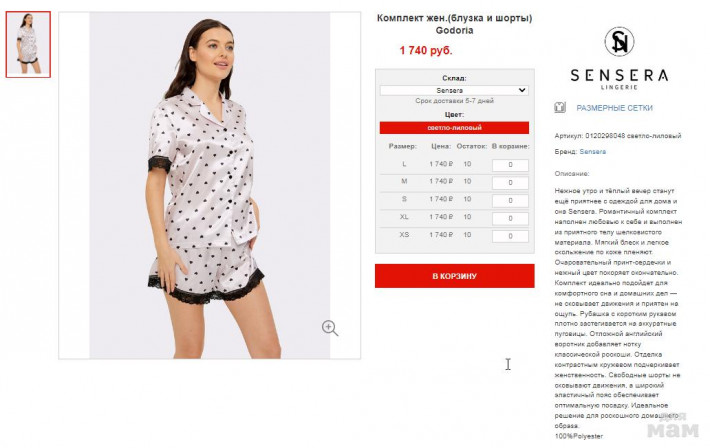Open the Склад Sensera dropdown
Viewport: 710px width, 448px height.
point(454,90)
